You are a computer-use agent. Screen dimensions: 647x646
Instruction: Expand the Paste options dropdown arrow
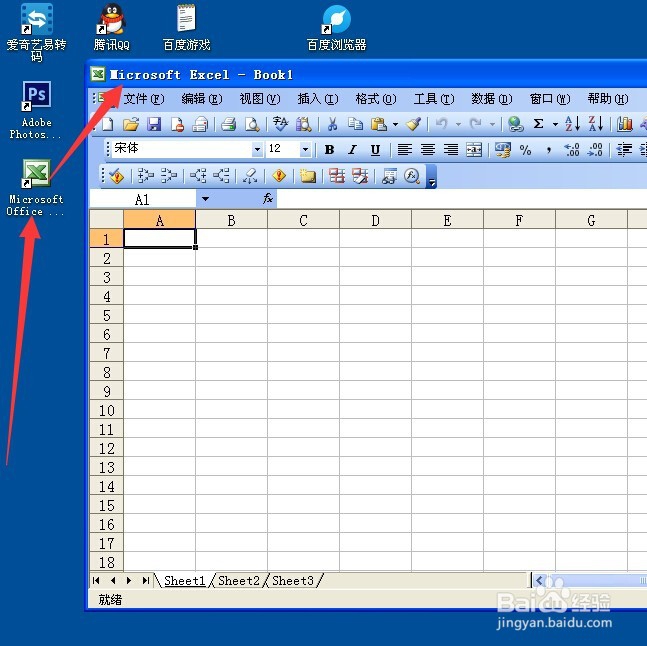point(395,124)
